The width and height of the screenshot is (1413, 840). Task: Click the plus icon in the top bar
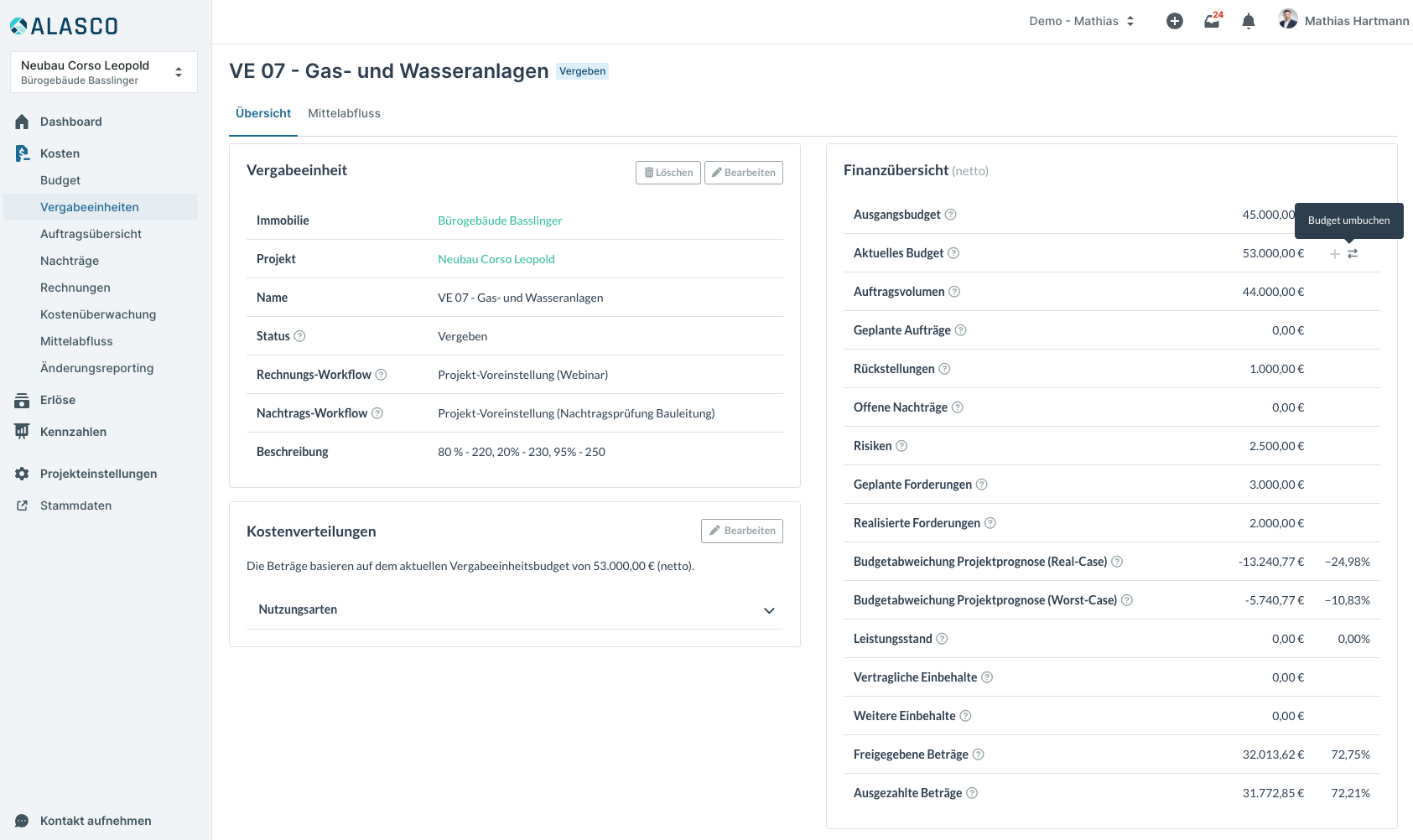[x=1174, y=21]
